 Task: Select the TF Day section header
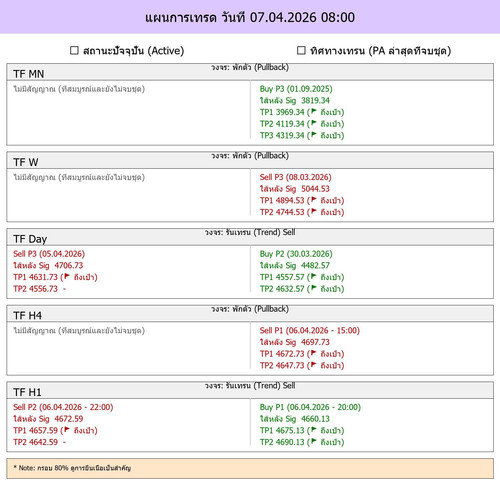[250, 237]
